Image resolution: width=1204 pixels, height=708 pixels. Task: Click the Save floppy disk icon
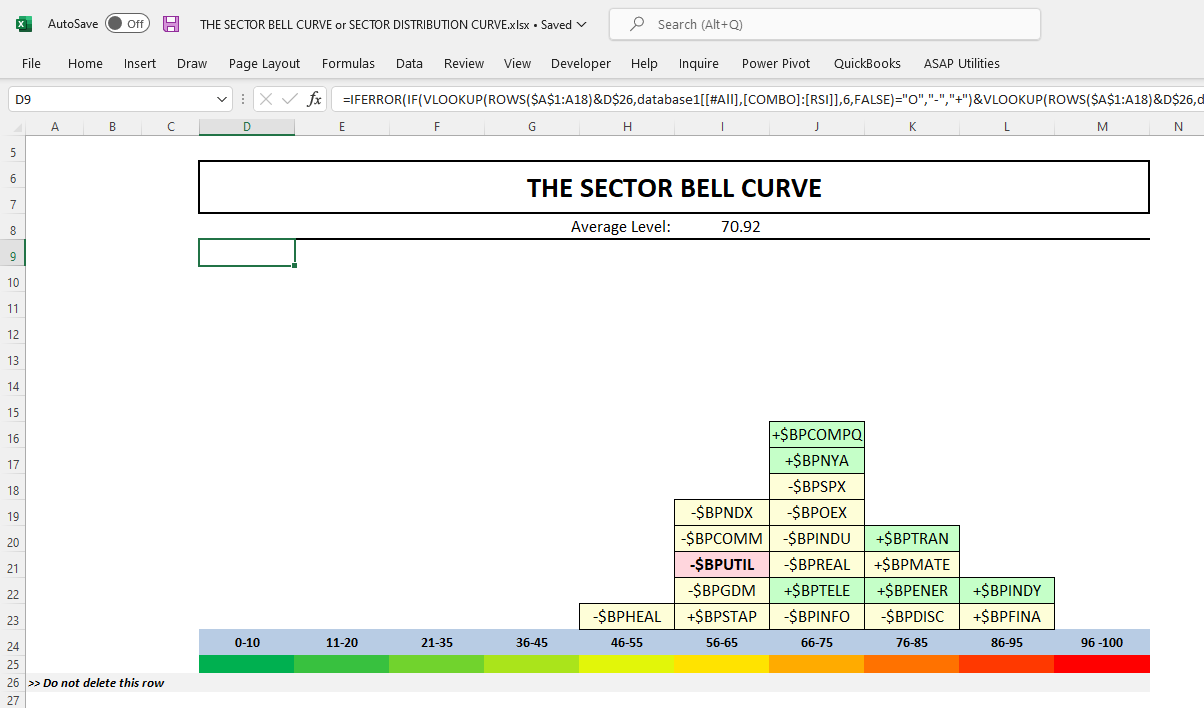(x=171, y=24)
